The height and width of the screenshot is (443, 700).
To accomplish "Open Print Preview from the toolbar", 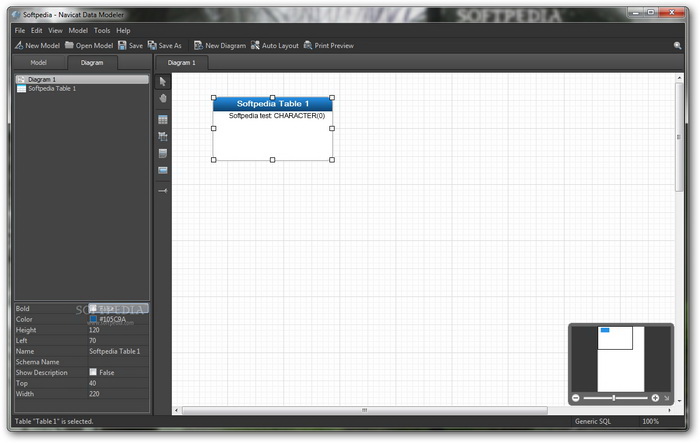I will point(329,46).
